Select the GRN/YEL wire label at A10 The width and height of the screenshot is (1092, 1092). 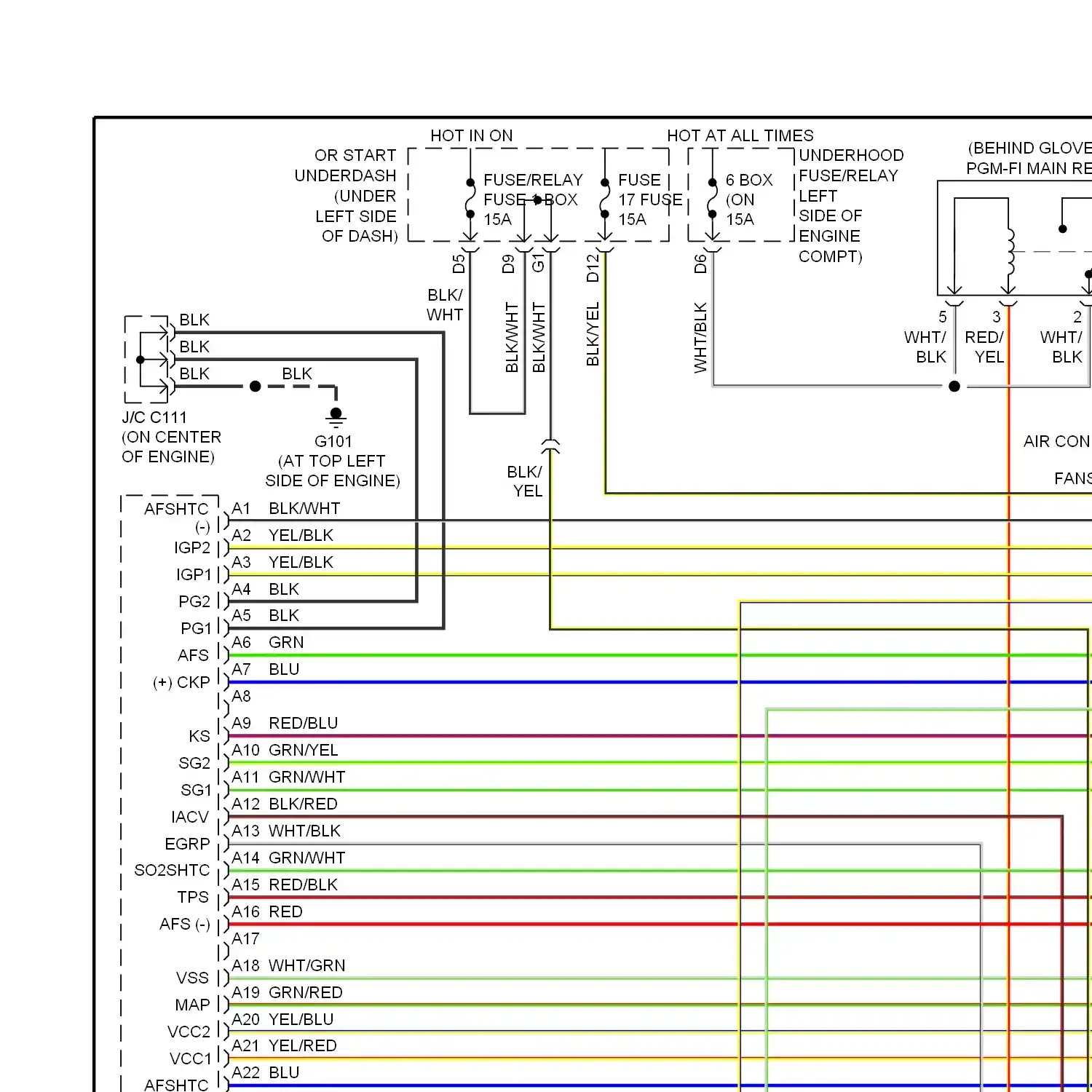tap(304, 750)
